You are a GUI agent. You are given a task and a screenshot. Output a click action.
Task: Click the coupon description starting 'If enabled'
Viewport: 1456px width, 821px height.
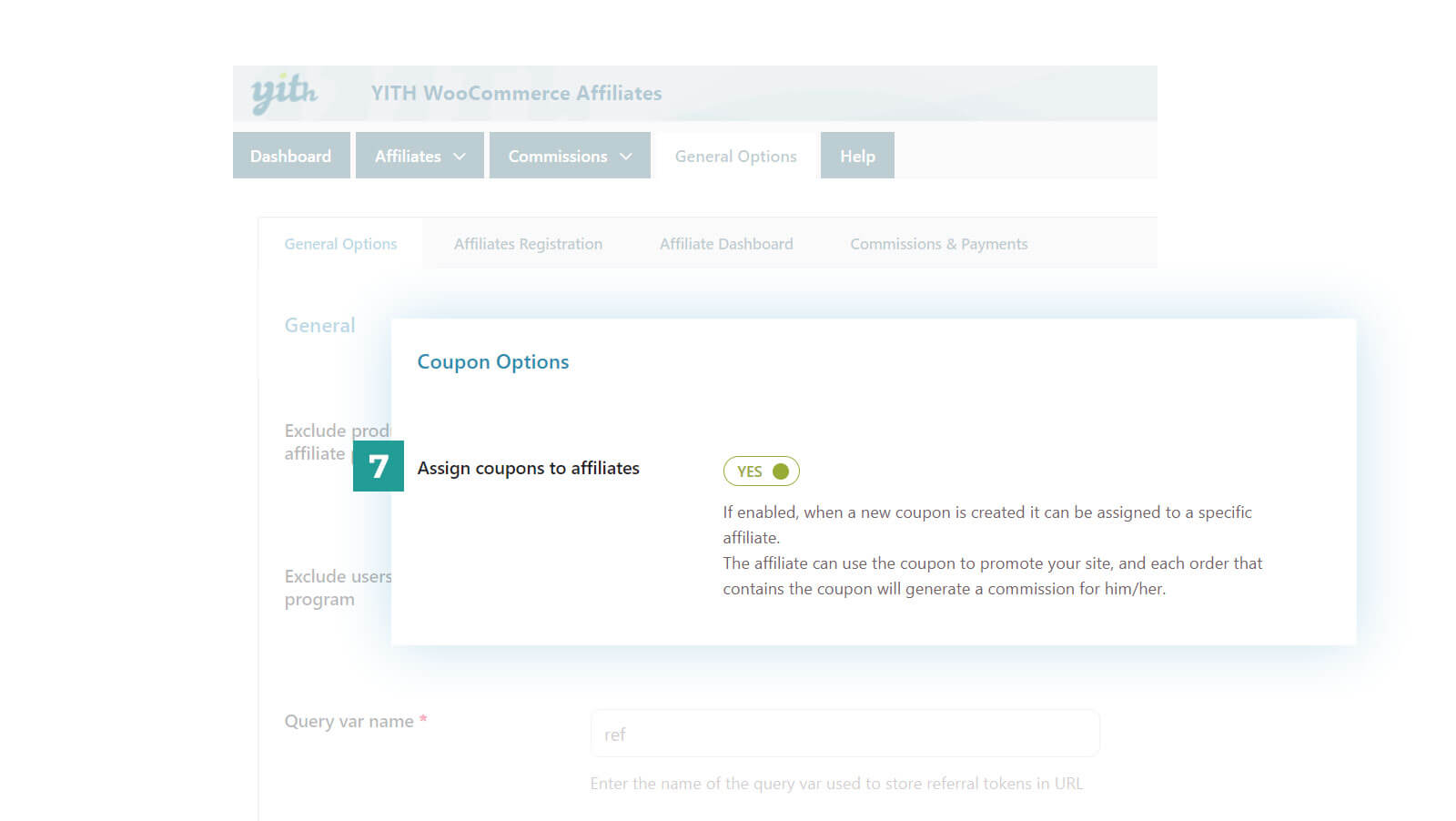coord(993,551)
